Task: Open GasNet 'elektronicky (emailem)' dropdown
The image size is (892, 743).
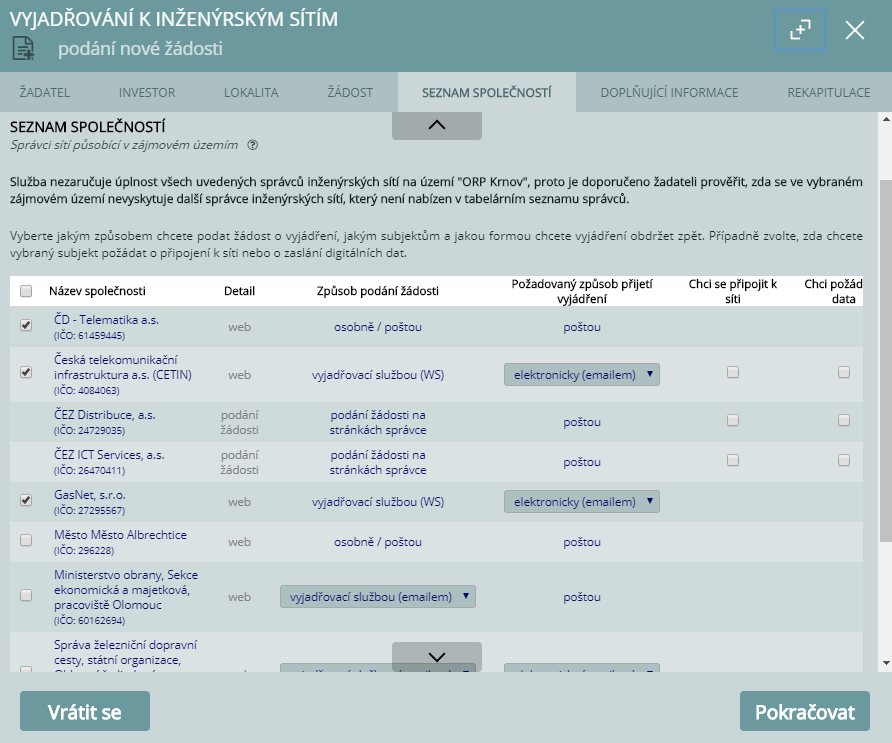Action: pos(581,502)
